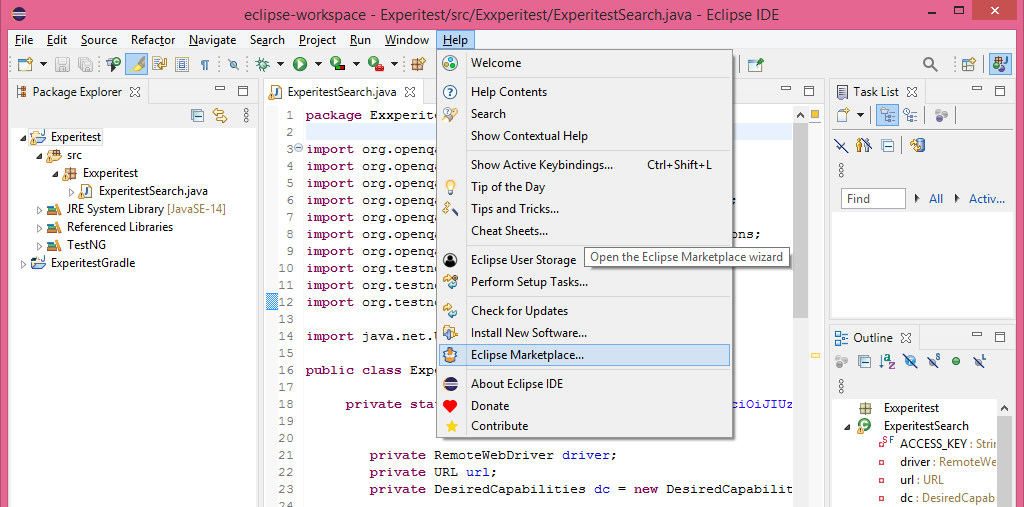1024x507 pixels.
Task: Open the Window menu
Action: (406, 40)
